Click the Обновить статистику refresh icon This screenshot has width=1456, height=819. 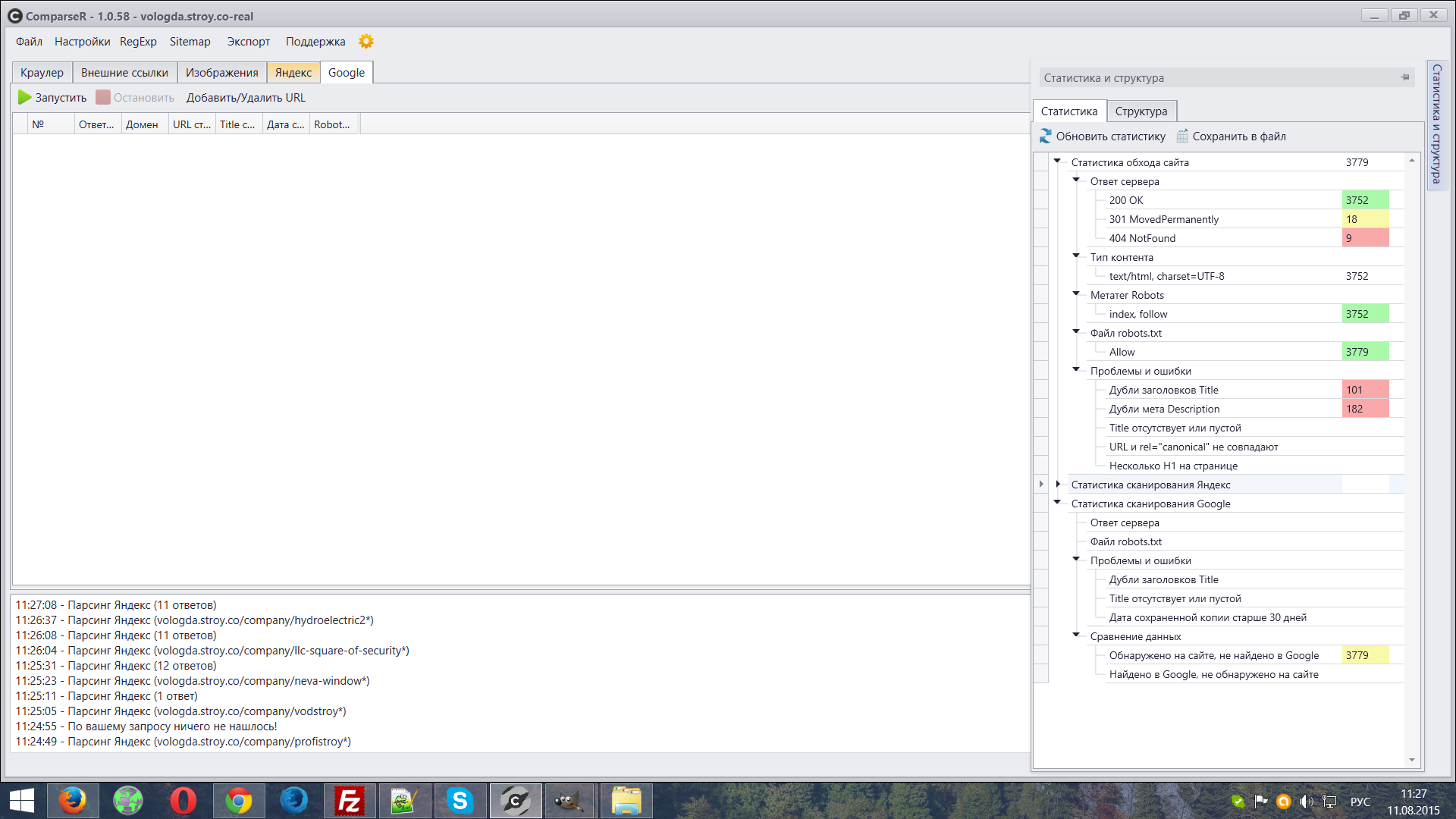(1046, 136)
